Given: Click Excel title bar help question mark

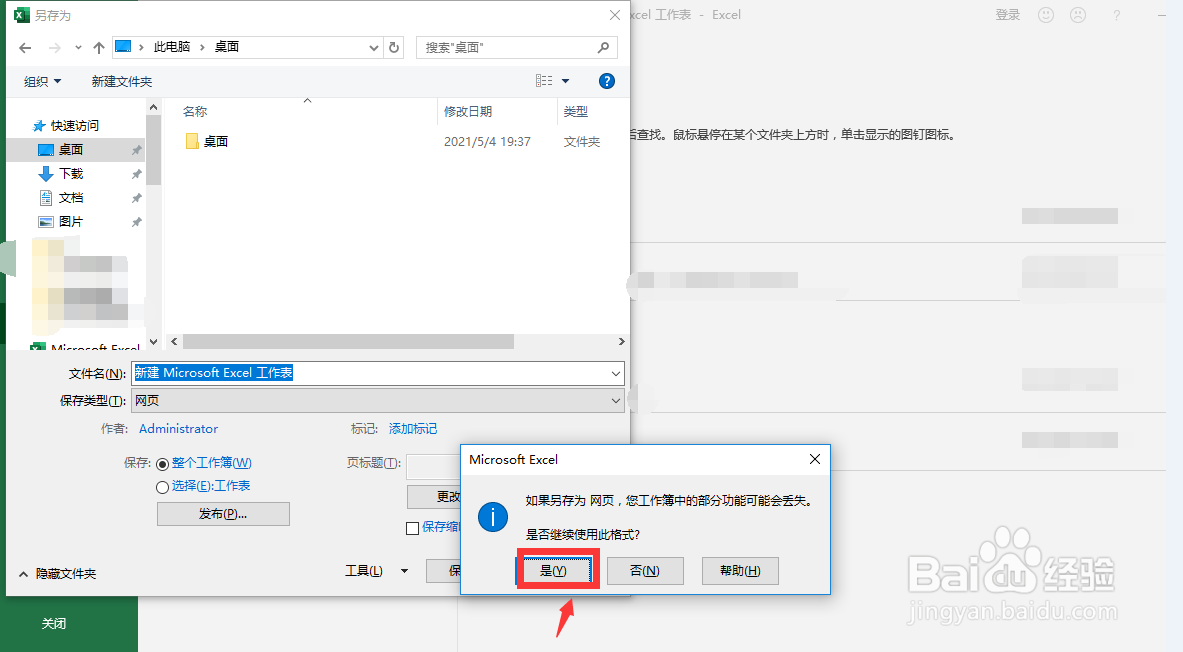Looking at the screenshot, I should (x=1117, y=15).
